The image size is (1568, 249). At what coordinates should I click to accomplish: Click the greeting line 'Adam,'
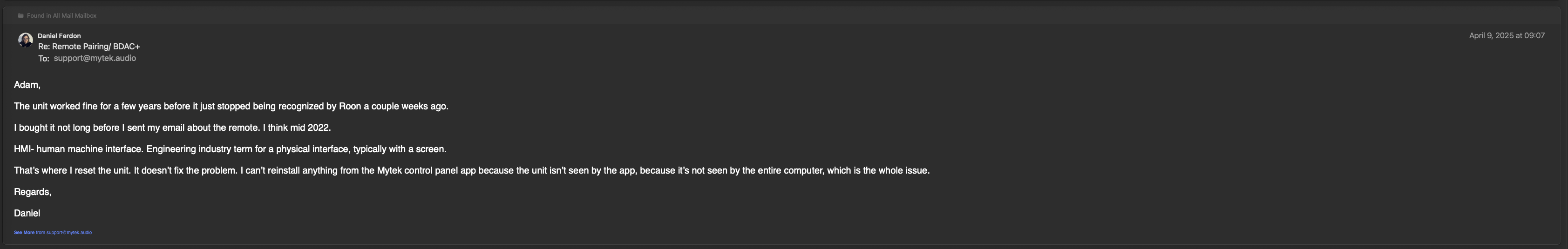pos(27,85)
